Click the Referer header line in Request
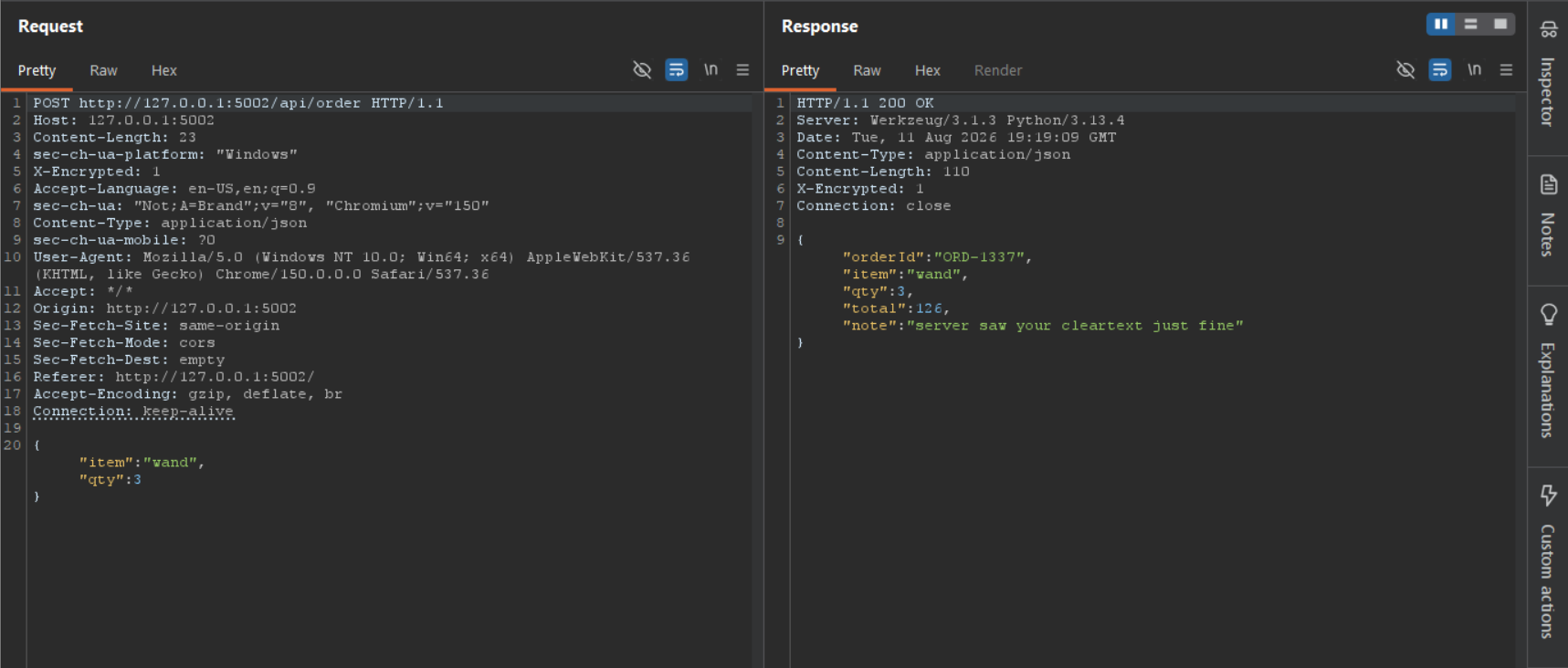The image size is (1568, 668). coord(174,377)
